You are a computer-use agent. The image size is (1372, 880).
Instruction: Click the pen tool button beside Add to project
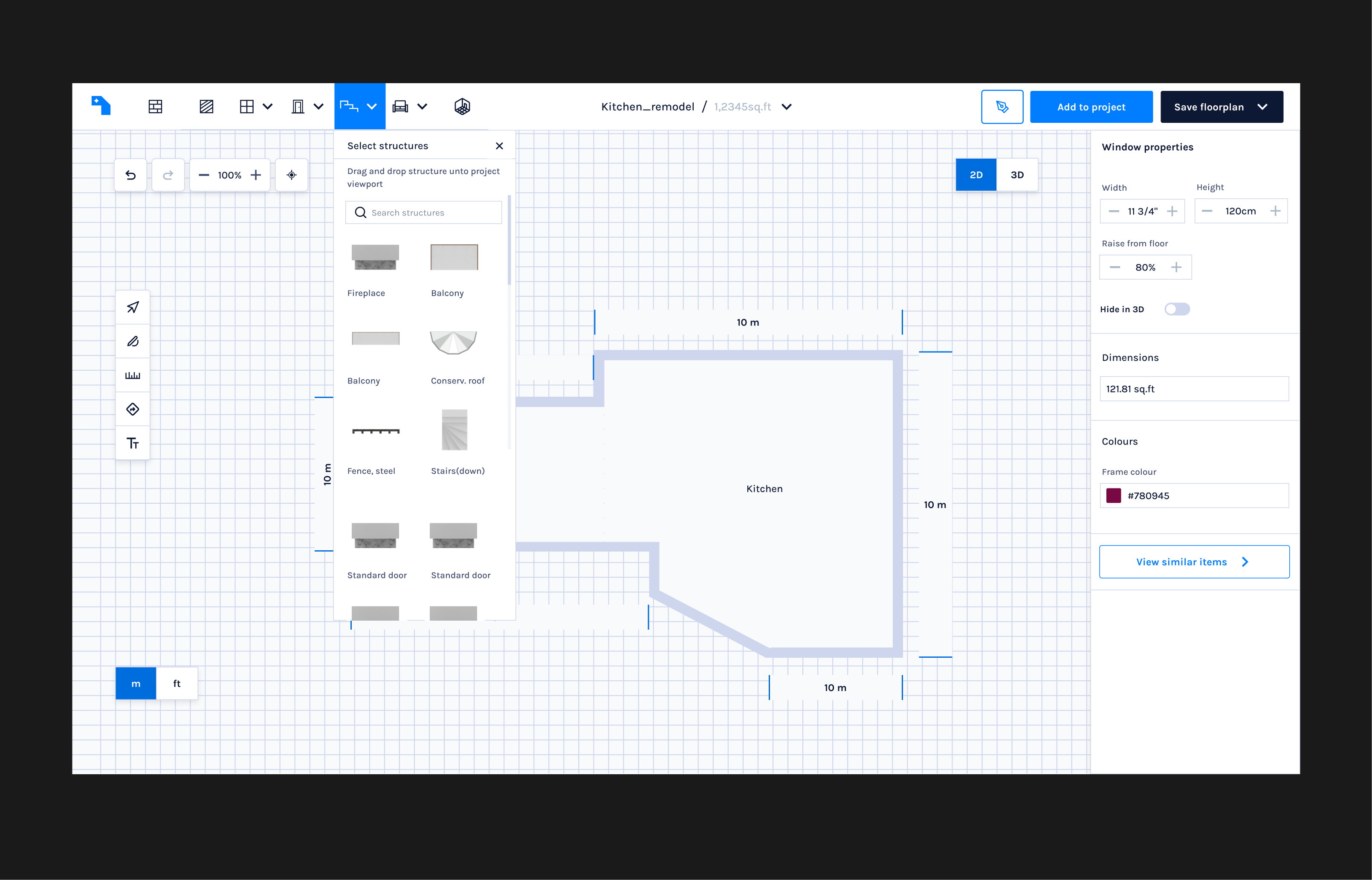pos(1002,107)
